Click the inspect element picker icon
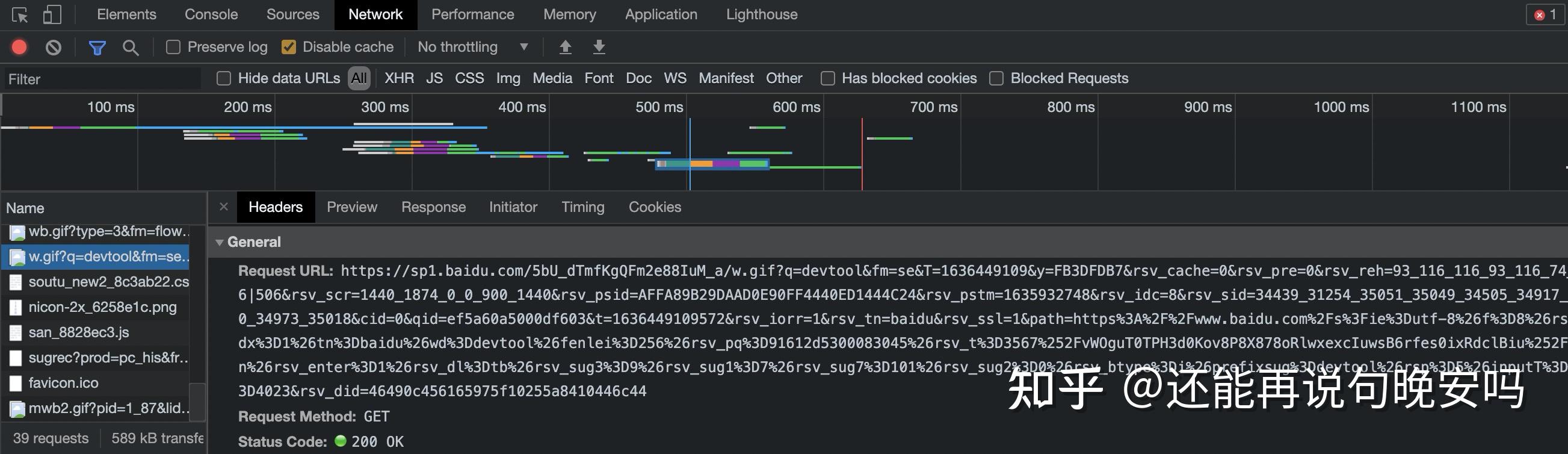This screenshot has height=454, width=1568. click(x=19, y=14)
